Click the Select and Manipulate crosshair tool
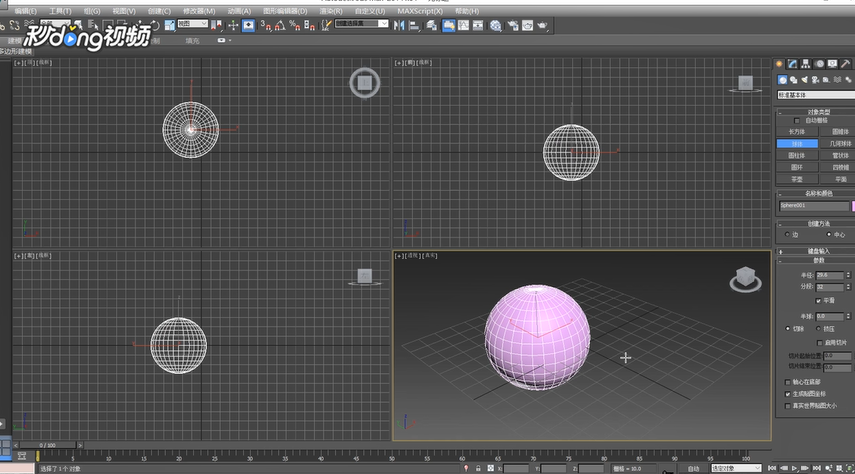This screenshot has width=855, height=474. [233, 25]
